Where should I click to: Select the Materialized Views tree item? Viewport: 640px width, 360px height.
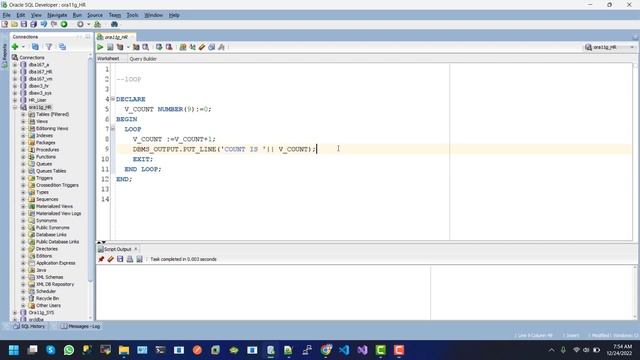[54, 207]
